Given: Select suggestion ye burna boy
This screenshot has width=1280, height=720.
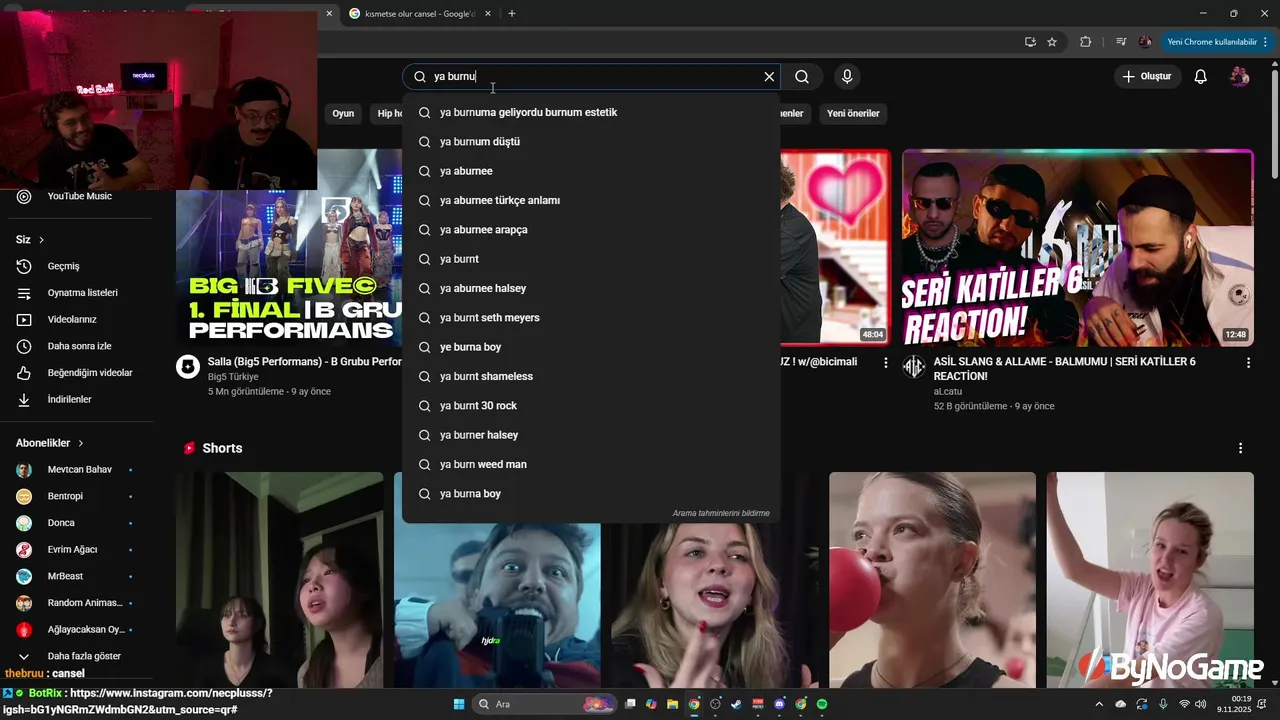Looking at the screenshot, I should click(x=591, y=347).
